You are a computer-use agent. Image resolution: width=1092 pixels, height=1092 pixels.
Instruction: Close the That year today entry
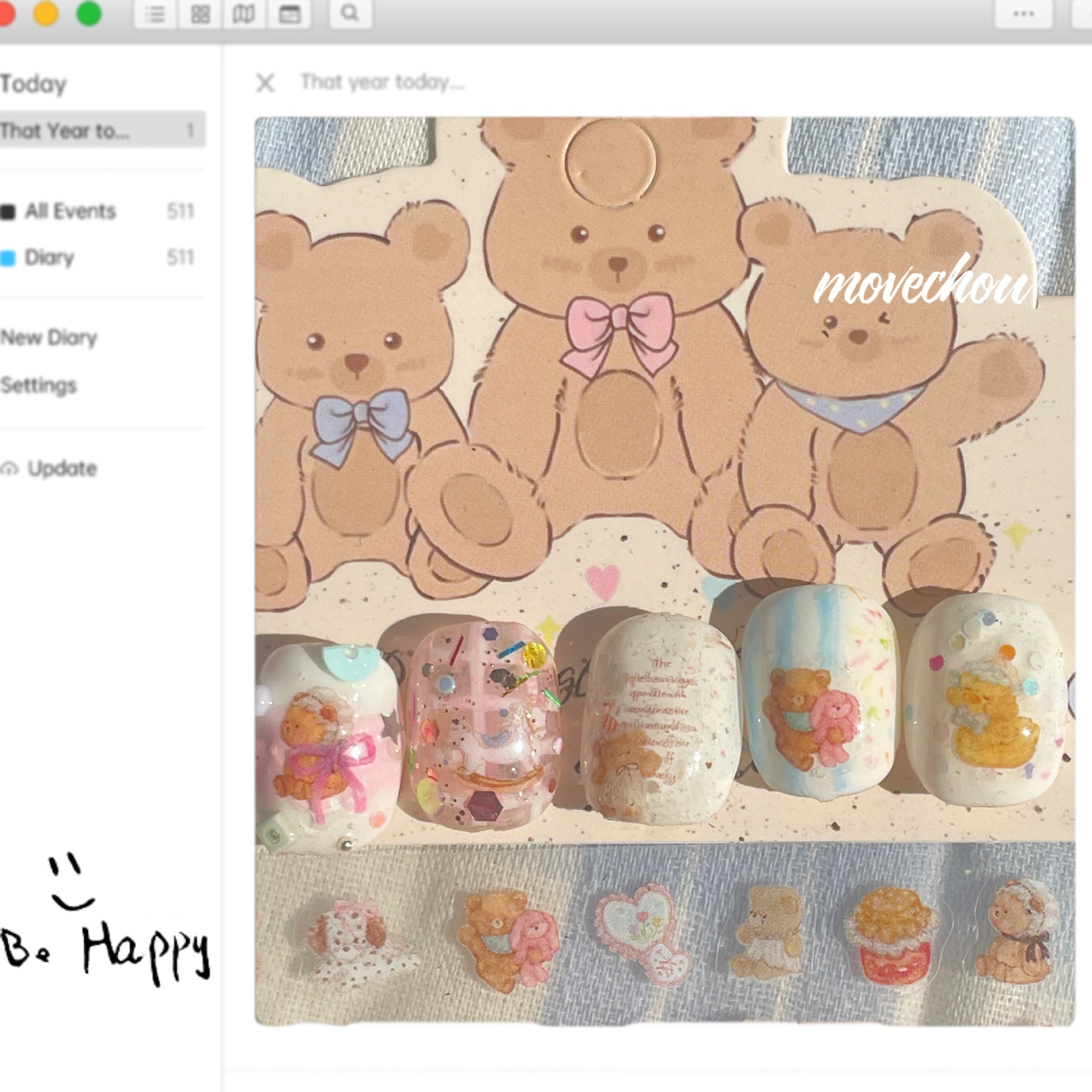pos(265,83)
